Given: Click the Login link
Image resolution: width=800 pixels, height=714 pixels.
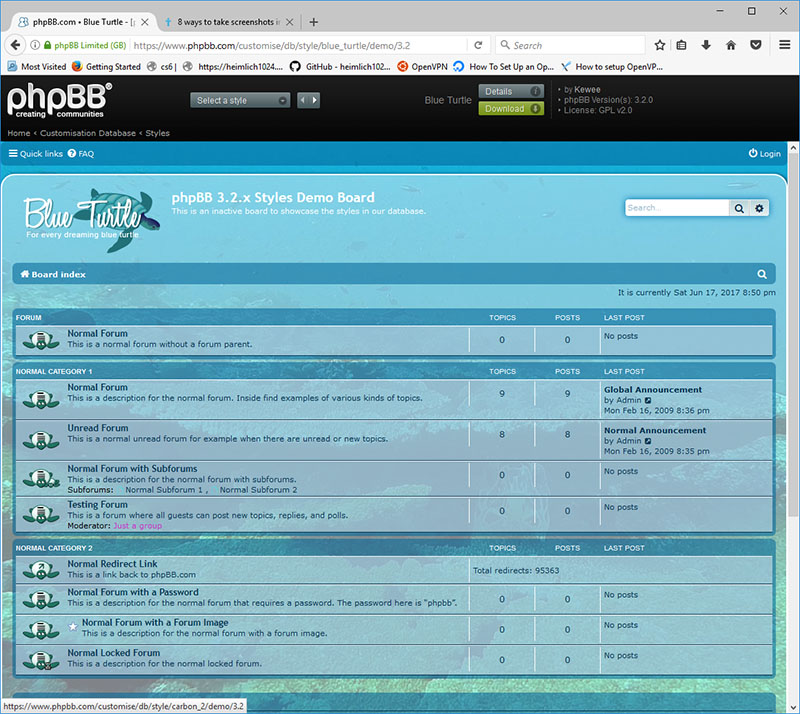Looking at the screenshot, I should [764, 154].
